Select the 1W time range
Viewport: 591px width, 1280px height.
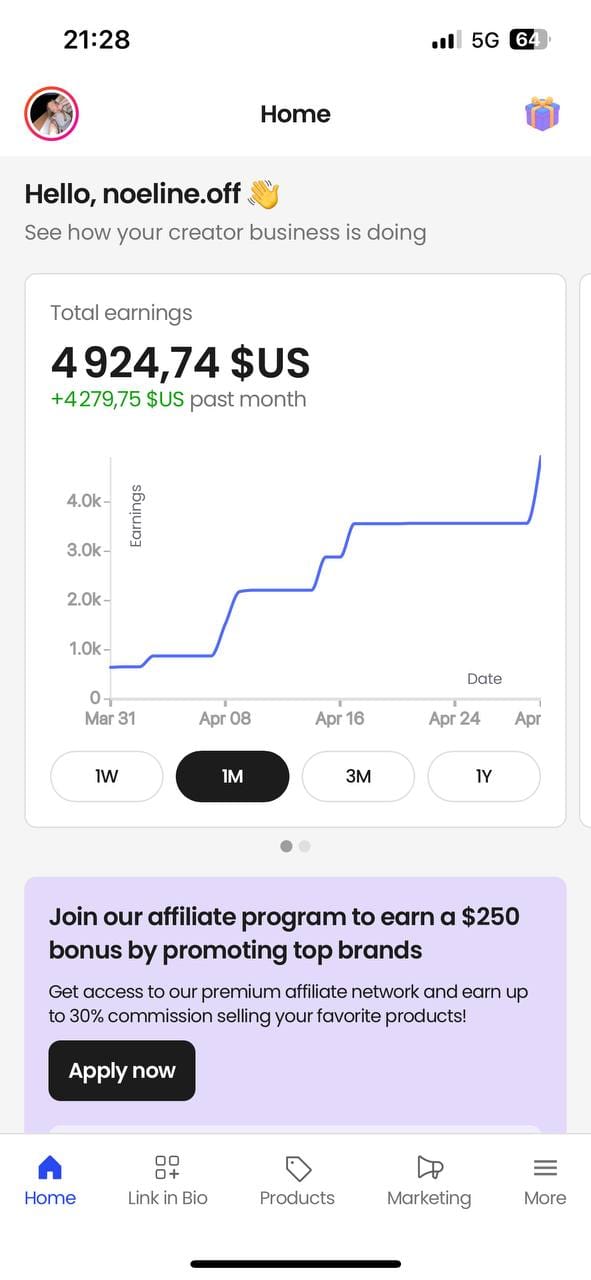click(x=107, y=776)
